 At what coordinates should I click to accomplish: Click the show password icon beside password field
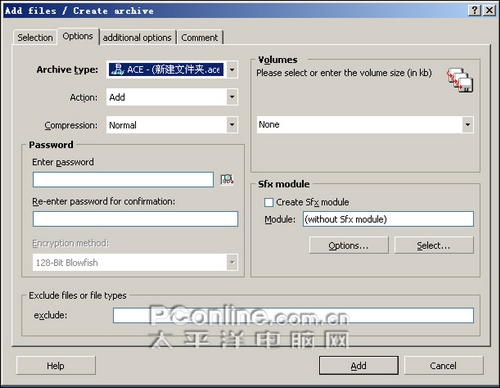(x=227, y=179)
